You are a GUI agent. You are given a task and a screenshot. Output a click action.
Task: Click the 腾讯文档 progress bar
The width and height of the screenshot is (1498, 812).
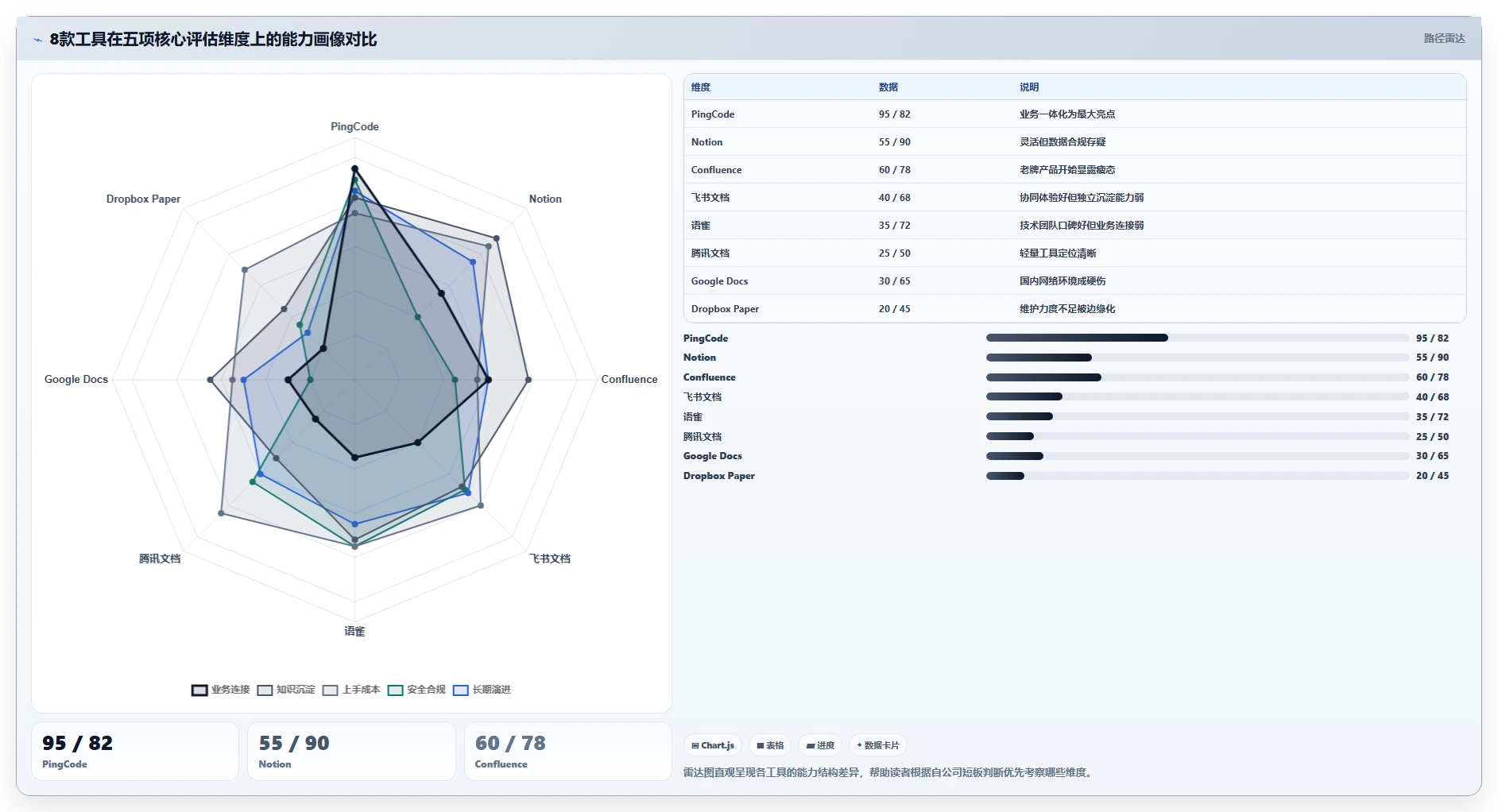(x=1198, y=436)
